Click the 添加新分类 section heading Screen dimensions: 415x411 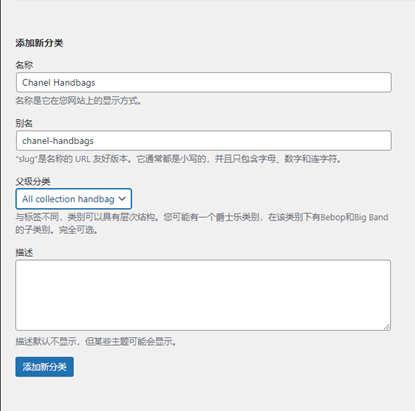click(x=39, y=43)
